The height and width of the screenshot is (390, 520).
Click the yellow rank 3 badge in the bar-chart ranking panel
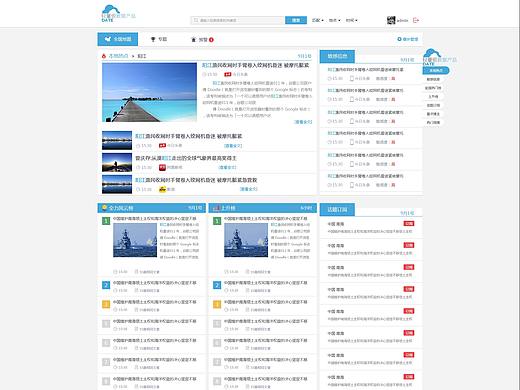[217, 304]
